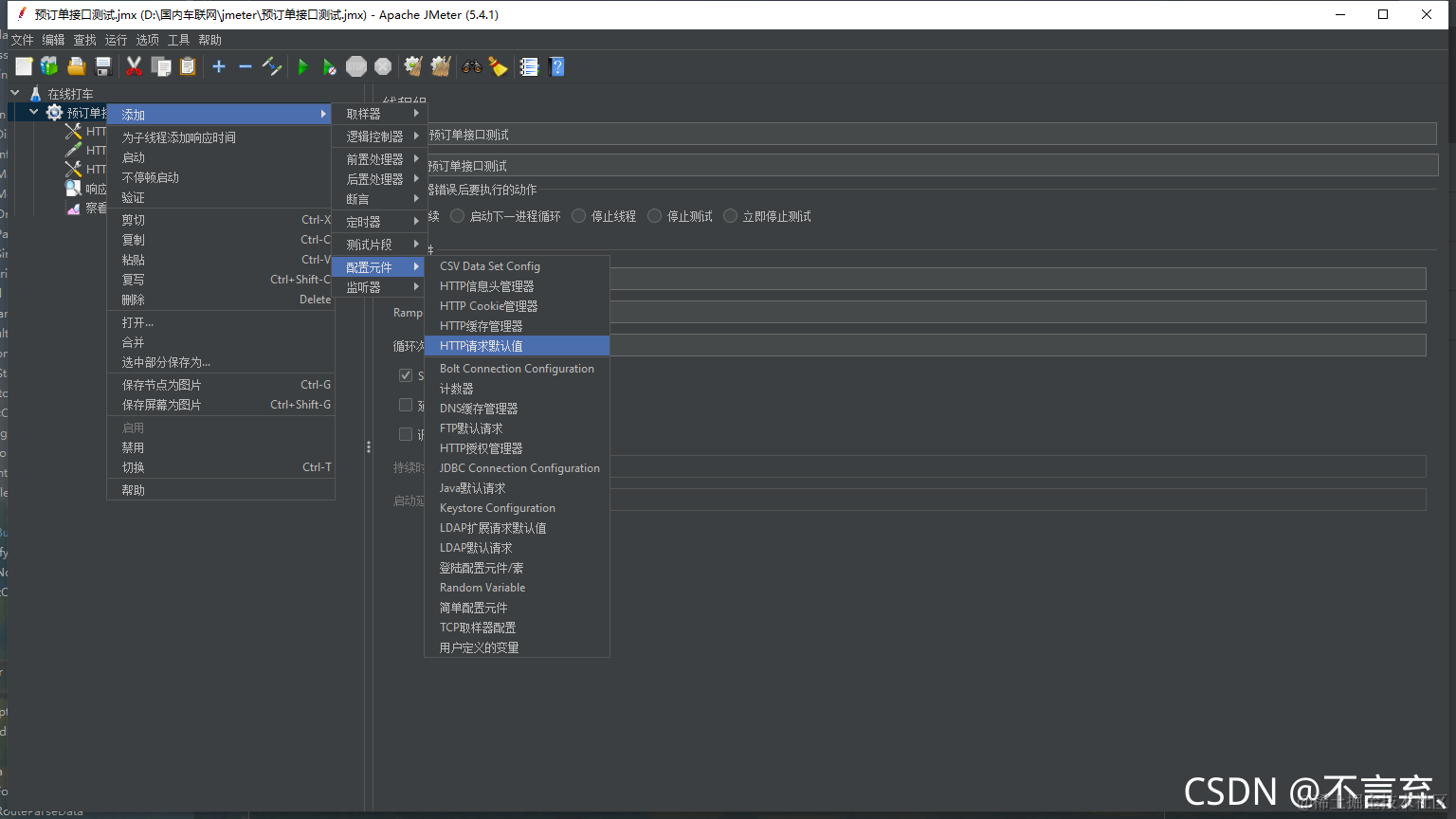Image resolution: width=1456 pixels, height=819 pixels.
Task: Select 停止线程 radio button
Action: click(579, 216)
